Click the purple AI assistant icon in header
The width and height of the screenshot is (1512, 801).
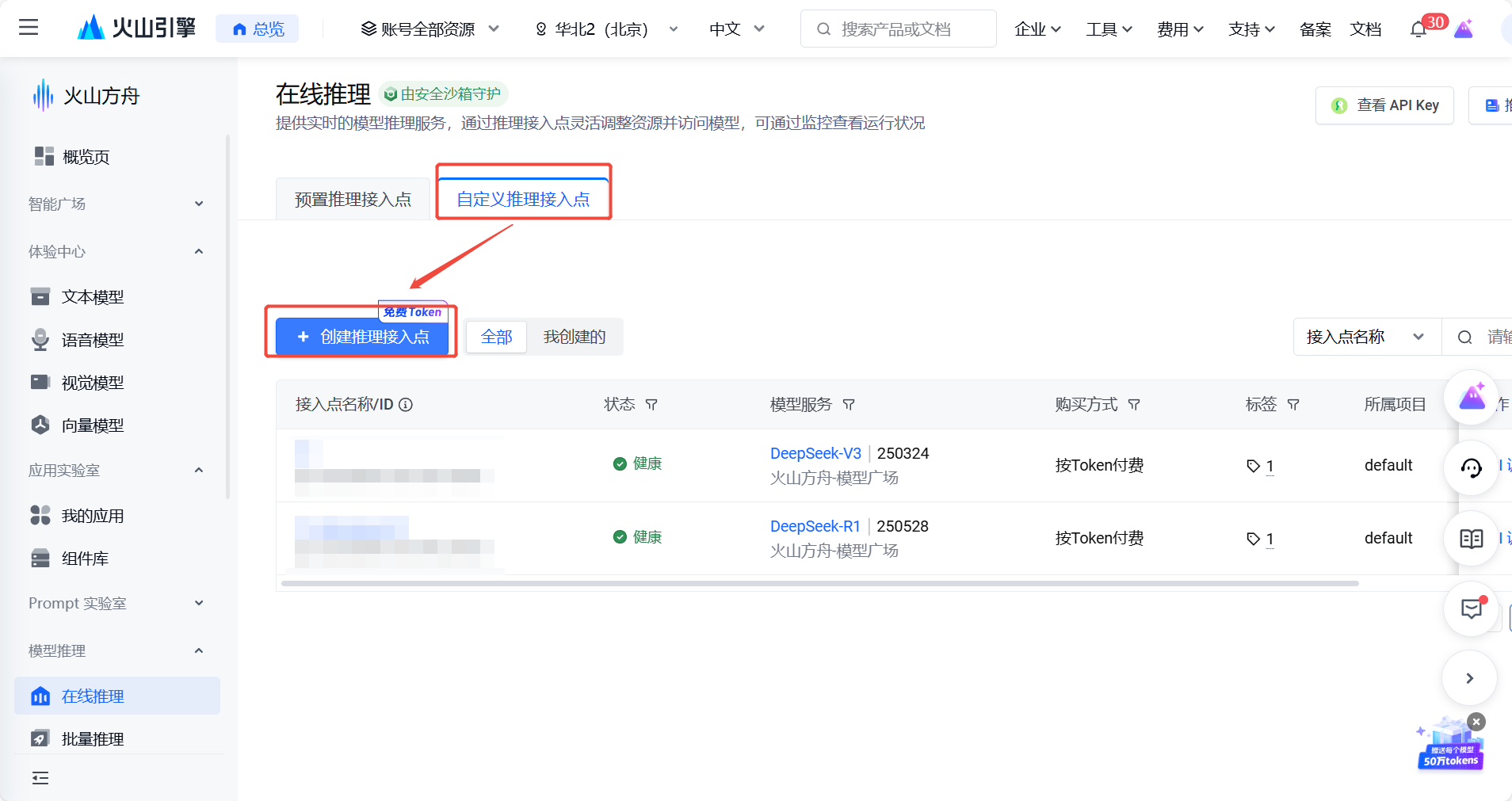[1464, 29]
